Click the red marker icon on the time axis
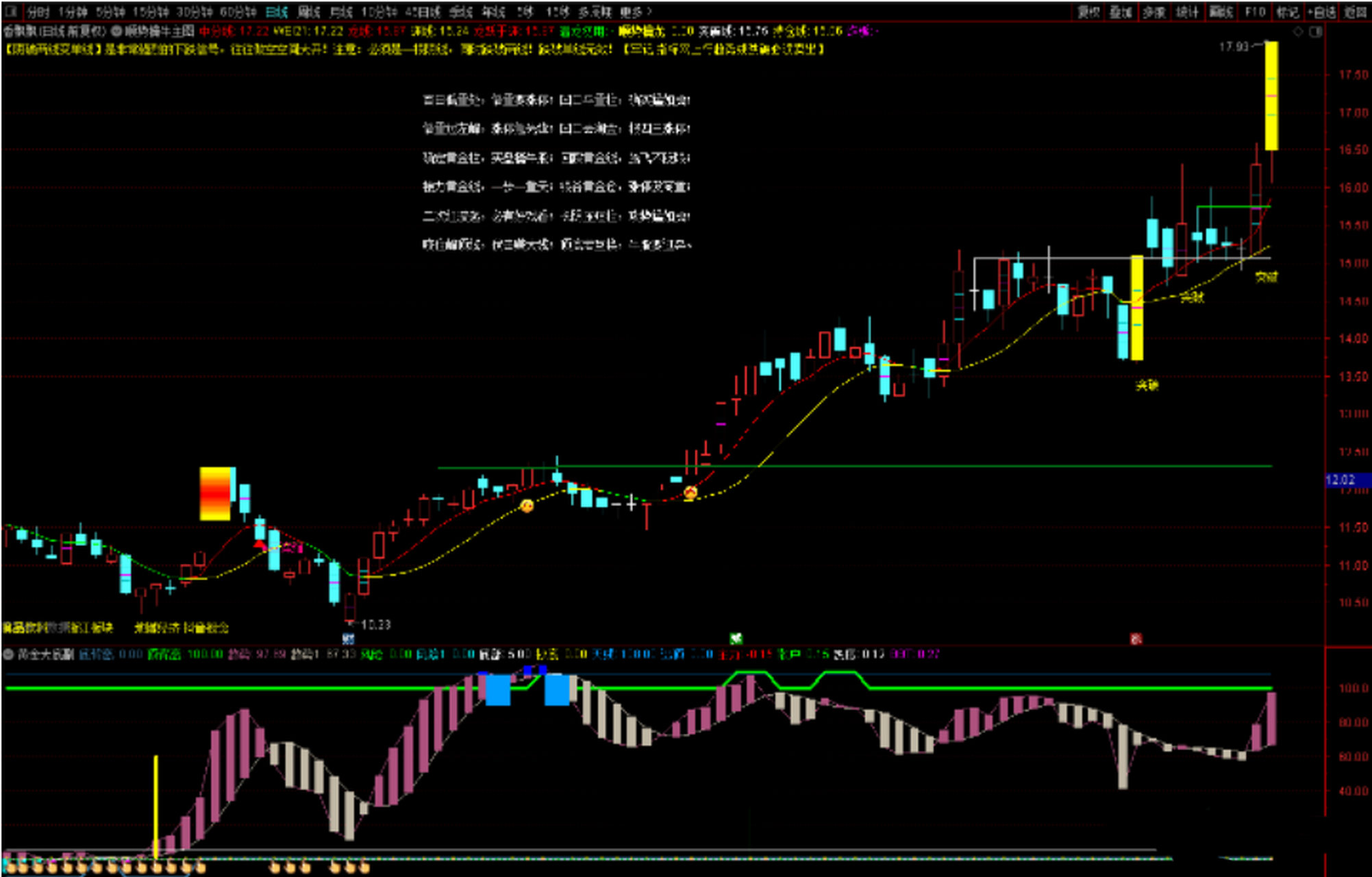 click(x=1136, y=639)
